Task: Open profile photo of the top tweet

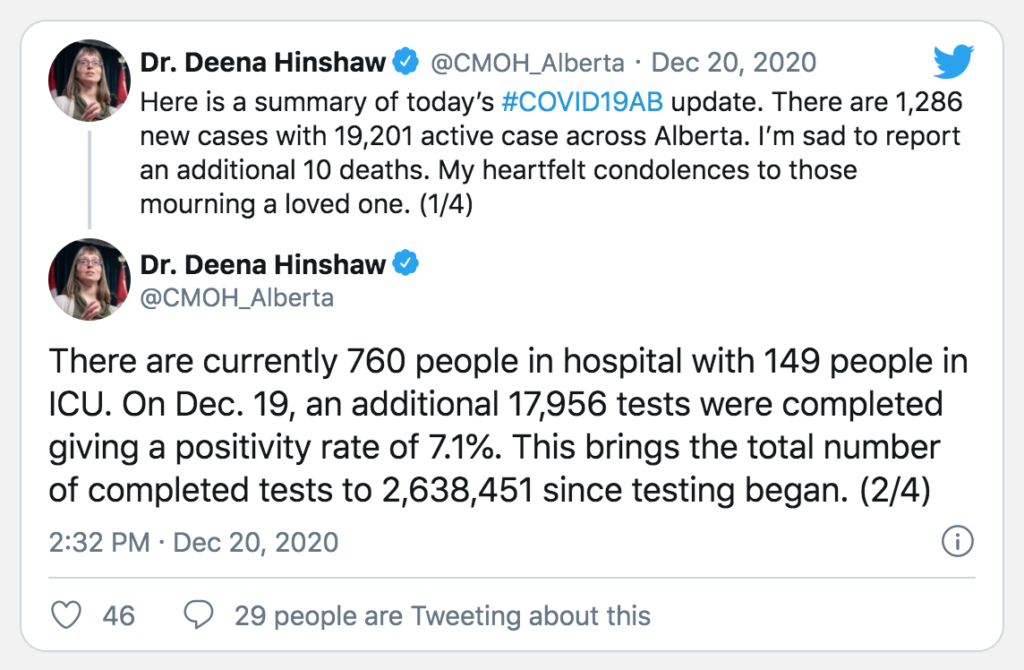Action: (x=89, y=80)
